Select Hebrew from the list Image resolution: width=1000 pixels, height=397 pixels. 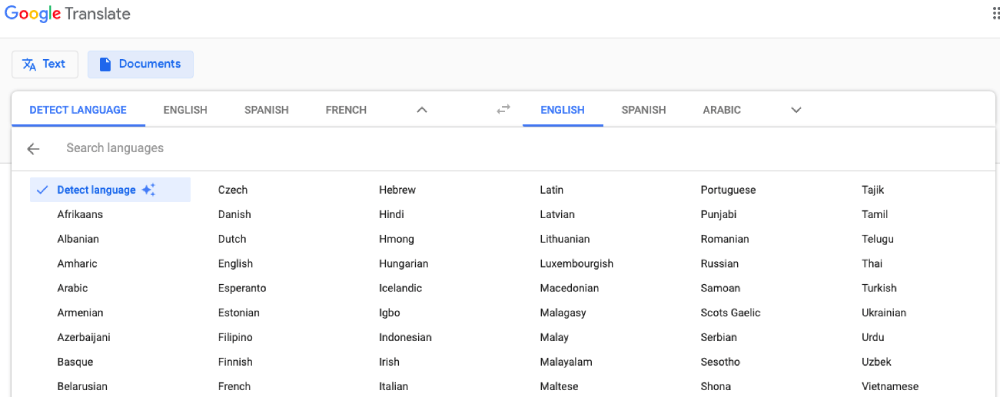tap(397, 190)
